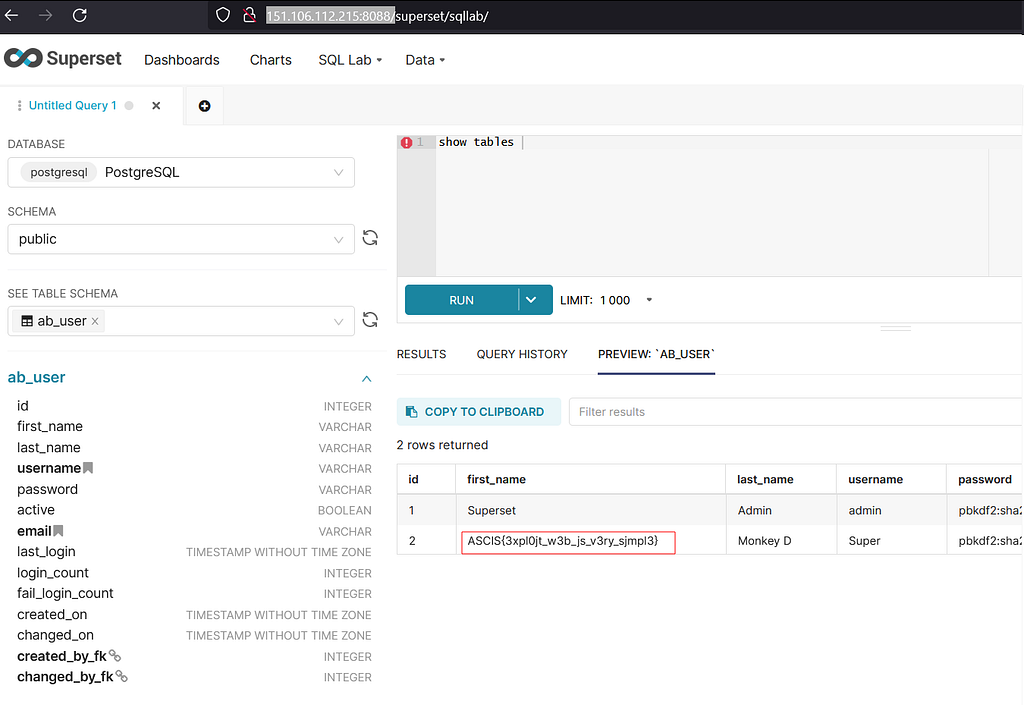Screen dimensions: 1024x705
Task: Click the insecure connection padlock icon
Action: pyautogui.click(x=249, y=15)
